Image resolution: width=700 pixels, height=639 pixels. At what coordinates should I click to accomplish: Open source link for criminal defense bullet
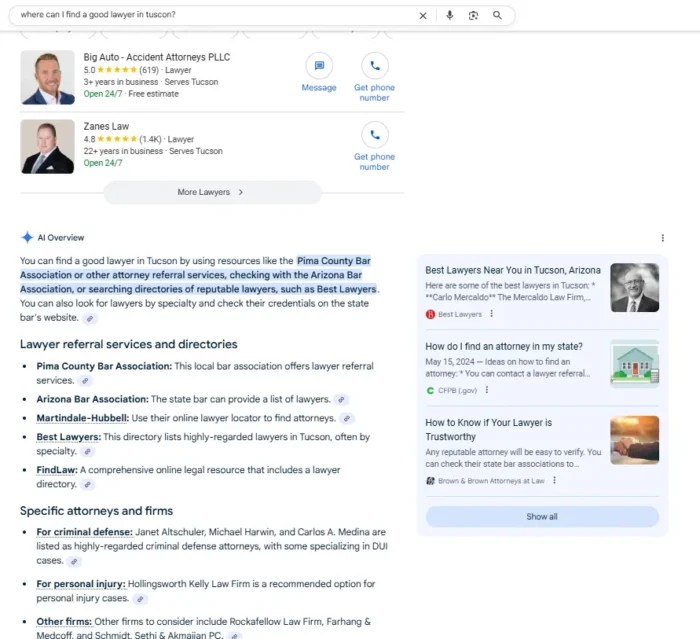coord(74,561)
